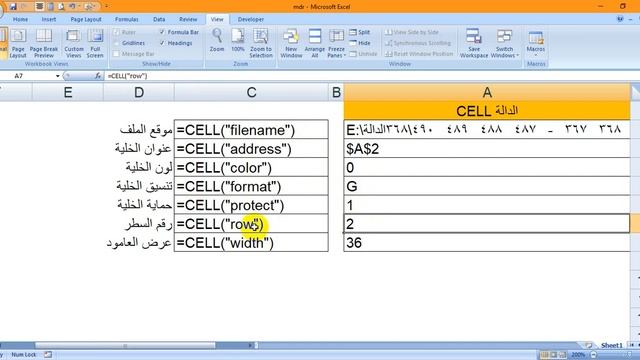Toggle the Message Bar checkbox

tap(117, 54)
